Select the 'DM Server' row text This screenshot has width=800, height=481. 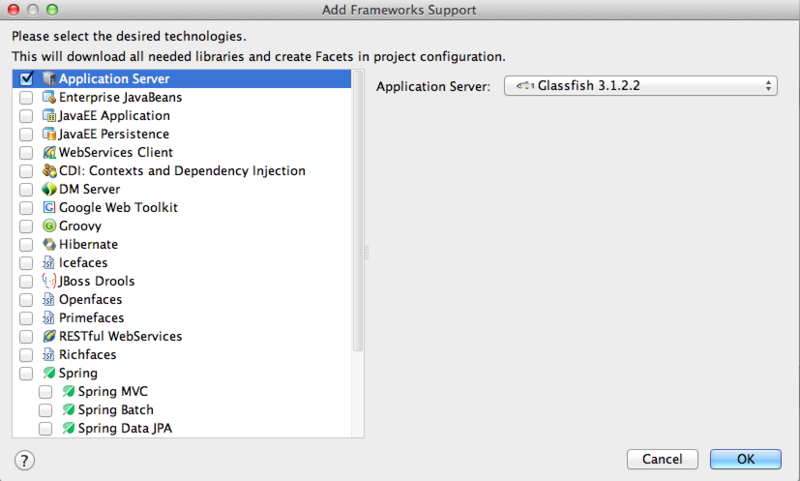click(89, 189)
